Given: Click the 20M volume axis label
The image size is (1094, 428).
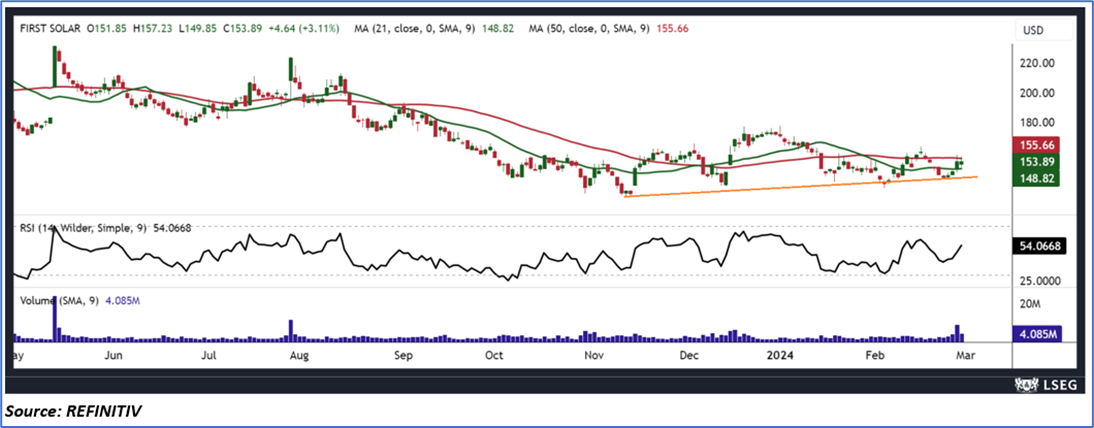Looking at the screenshot, I should click(1031, 305).
